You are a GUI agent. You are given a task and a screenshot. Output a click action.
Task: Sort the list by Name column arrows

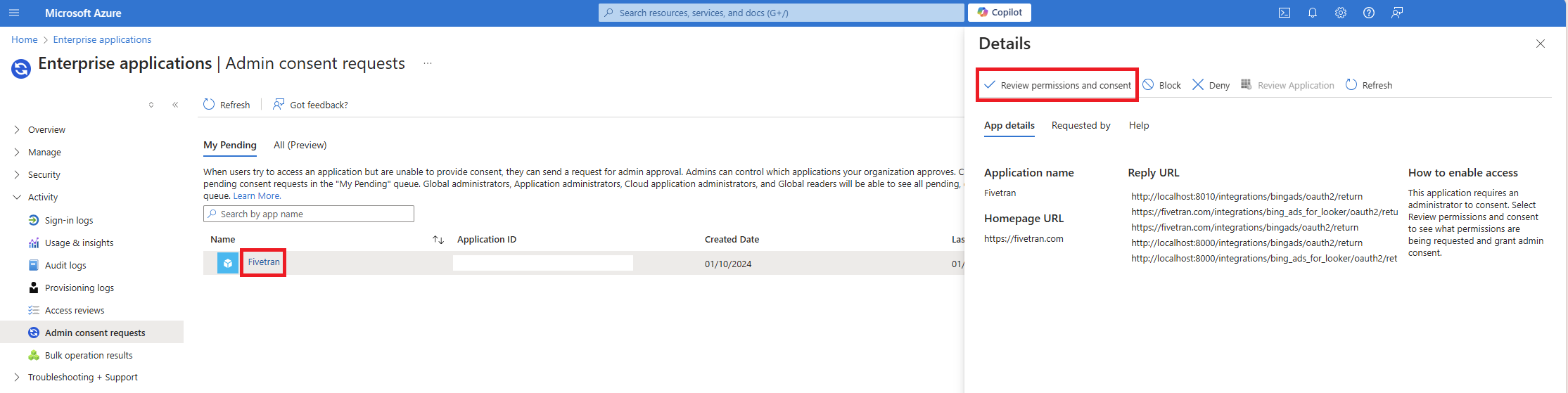point(438,240)
